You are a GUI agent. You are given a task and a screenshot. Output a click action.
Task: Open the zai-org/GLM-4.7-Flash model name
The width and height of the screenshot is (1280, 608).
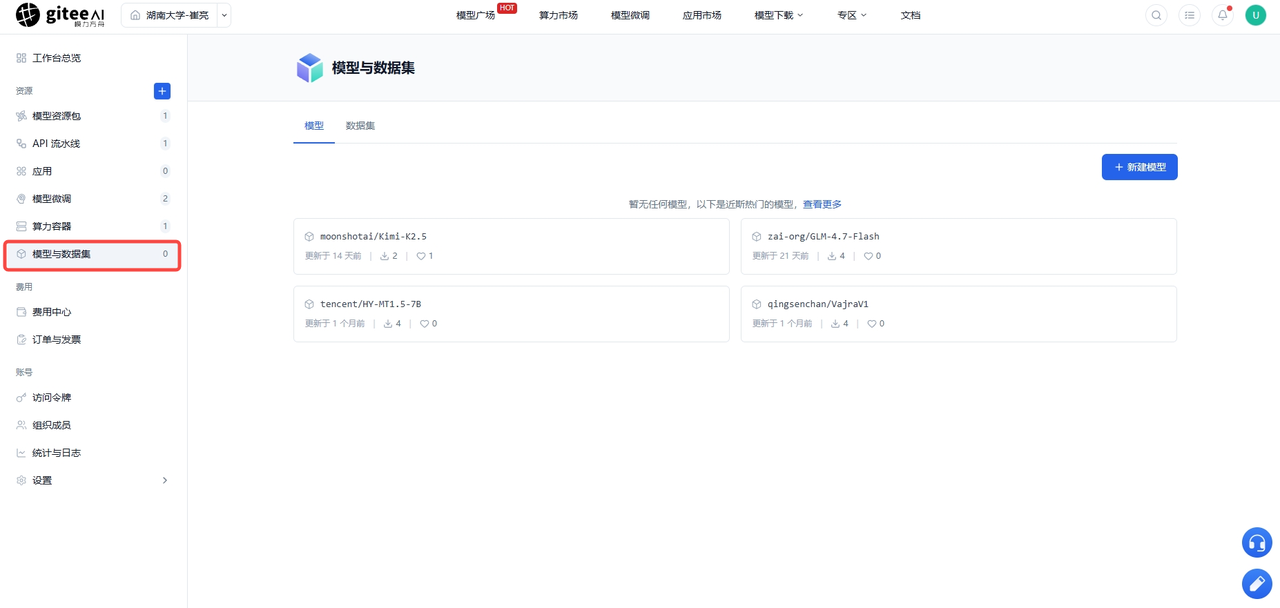click(x=823, y=237)
